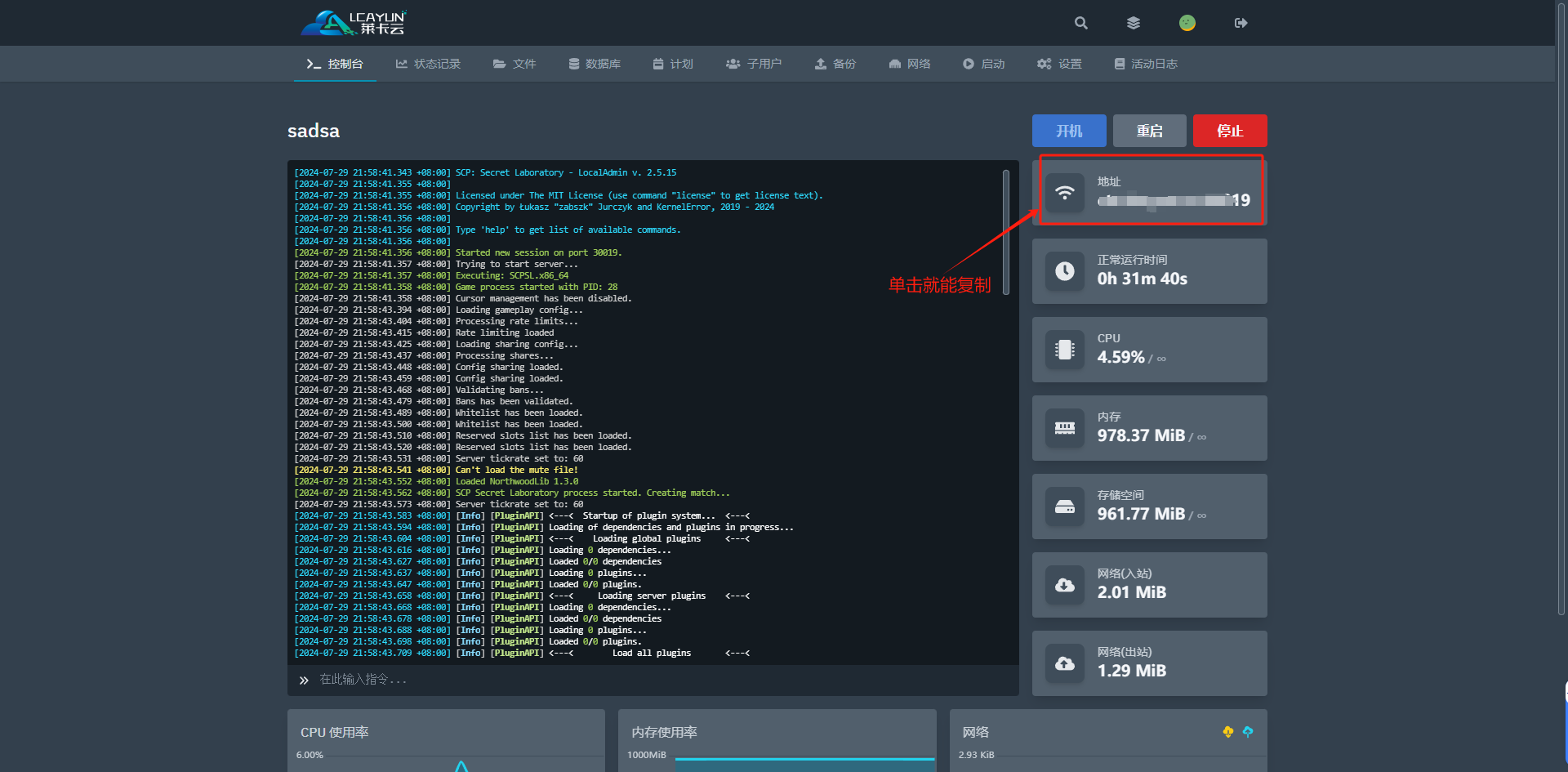Open the search icon in header

pos(1080,23)
